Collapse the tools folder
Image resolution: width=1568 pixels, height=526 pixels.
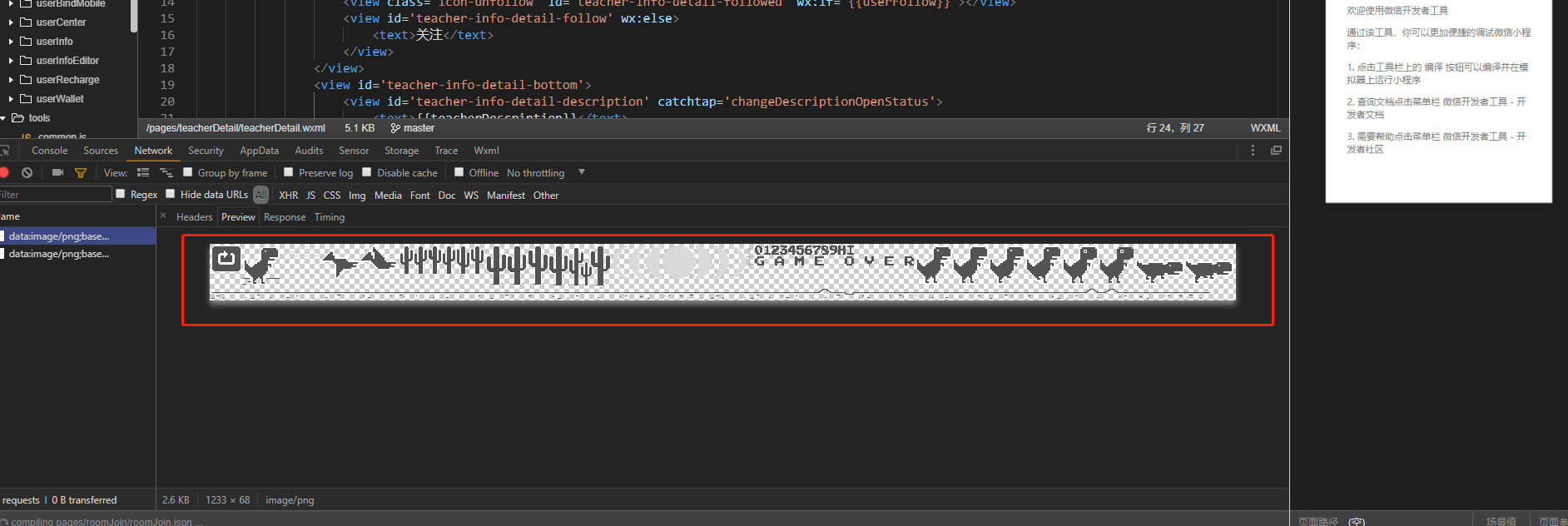pyautogui.click(x=3, y=118)
